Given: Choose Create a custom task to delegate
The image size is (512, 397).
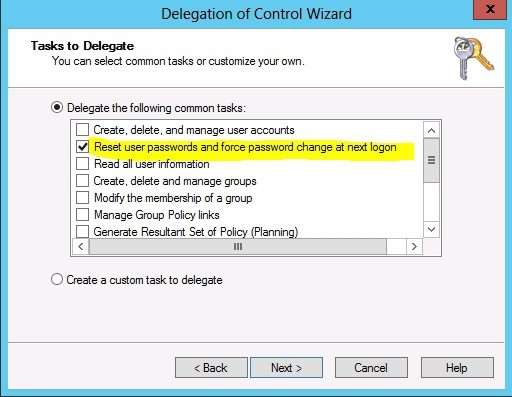Looking at the screenshot, I should pos(57,279).
